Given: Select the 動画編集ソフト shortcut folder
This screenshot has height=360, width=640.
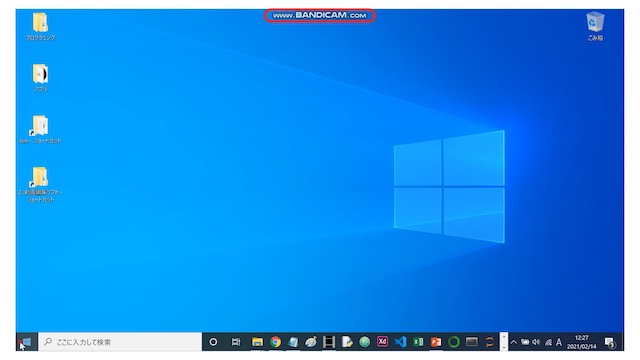Looking at the screenshot, I should click(x=40, y=184).
